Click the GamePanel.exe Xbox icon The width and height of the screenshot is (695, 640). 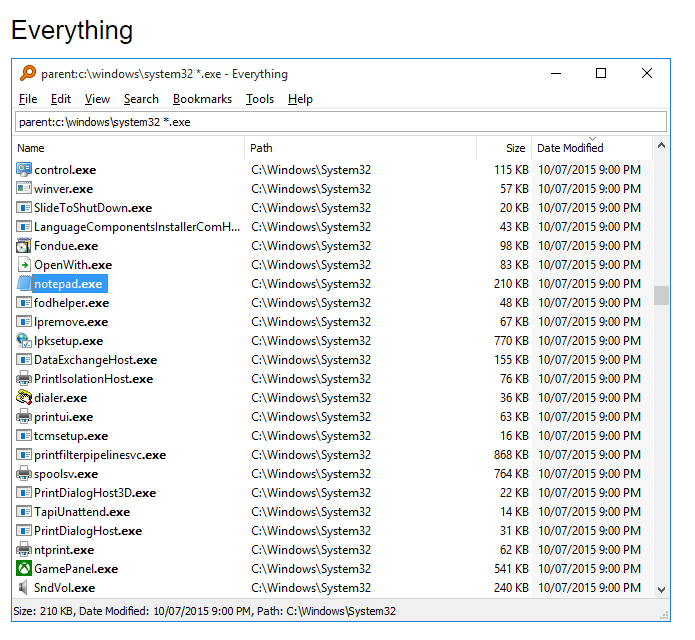point(24,569)
